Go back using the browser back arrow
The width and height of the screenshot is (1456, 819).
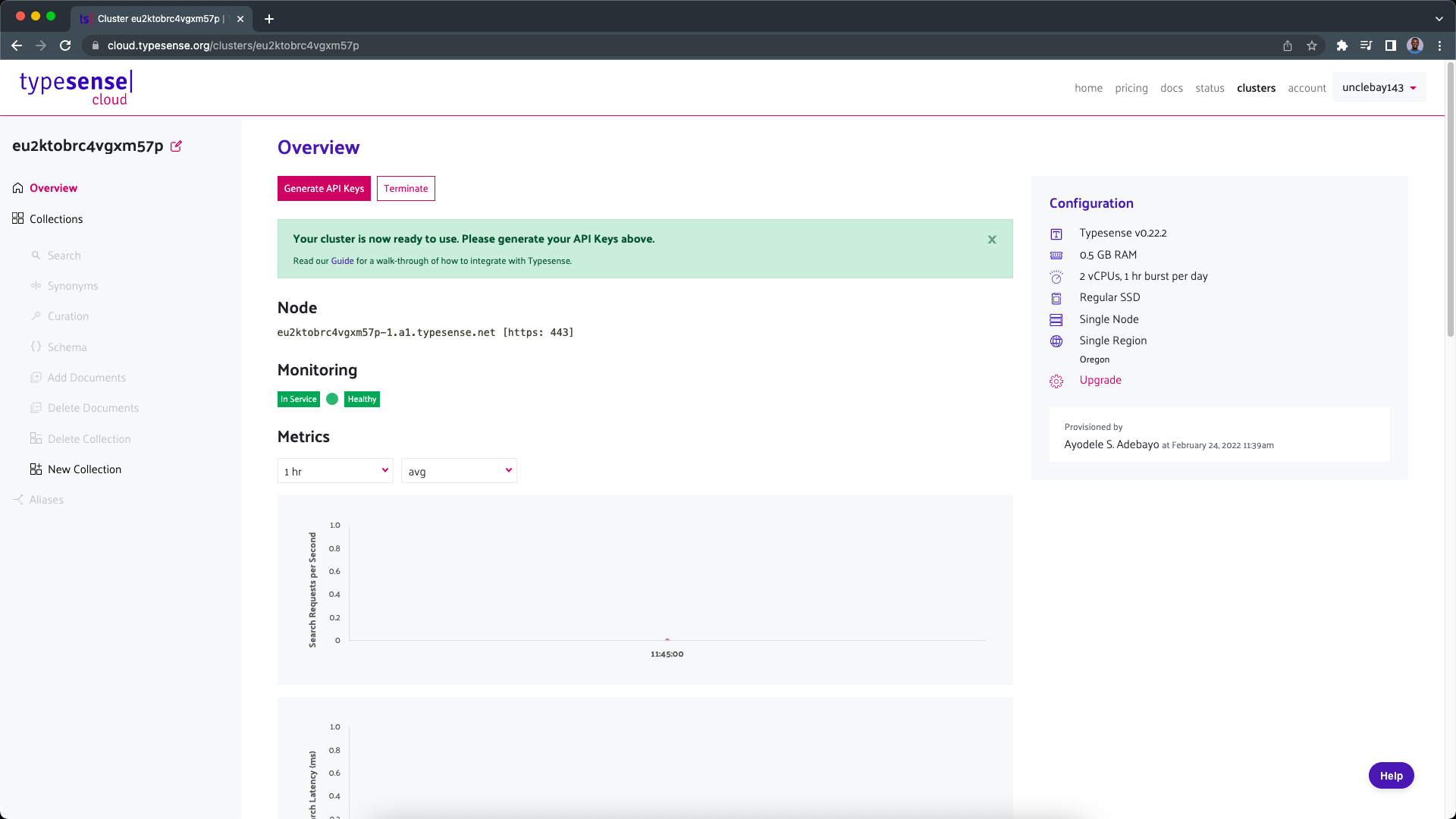pos(17,45)
